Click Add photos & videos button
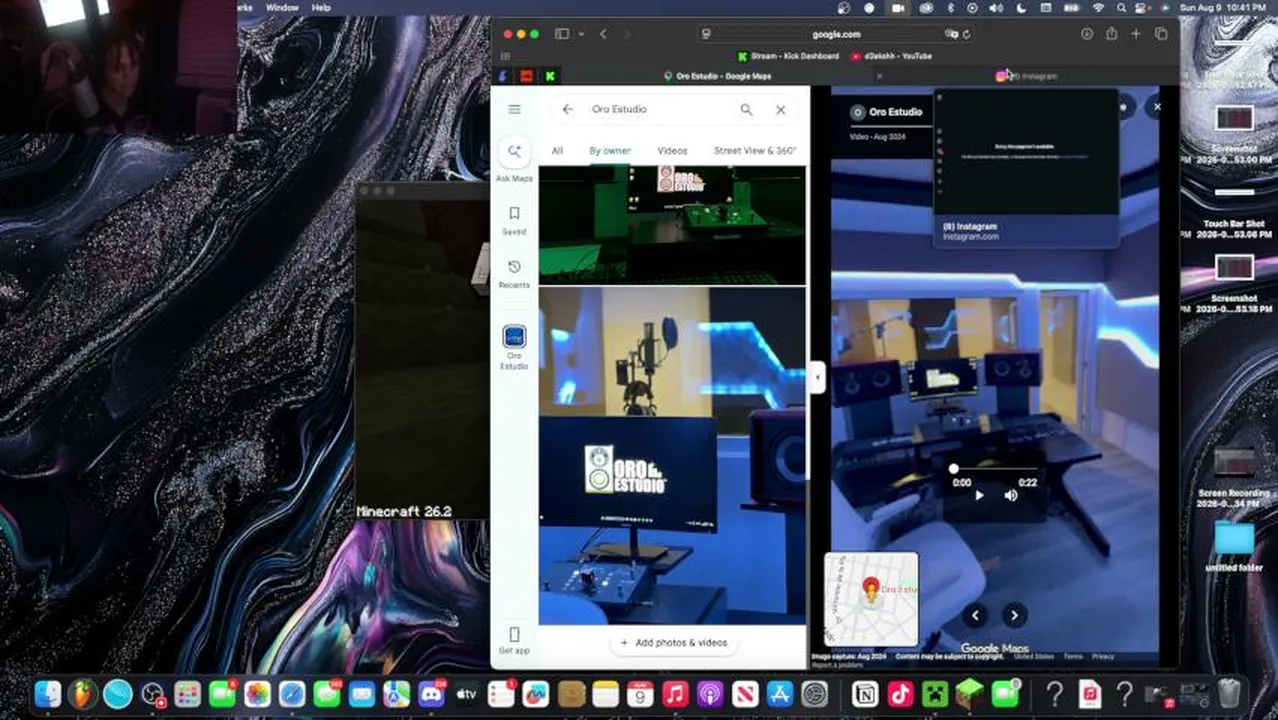This screenshot has height=720, width=1278. 672,642
